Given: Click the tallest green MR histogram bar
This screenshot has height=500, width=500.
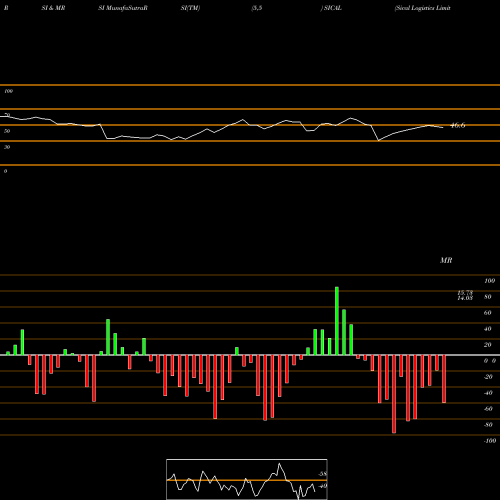Looking at the screenshot, I should coord(337,321).
